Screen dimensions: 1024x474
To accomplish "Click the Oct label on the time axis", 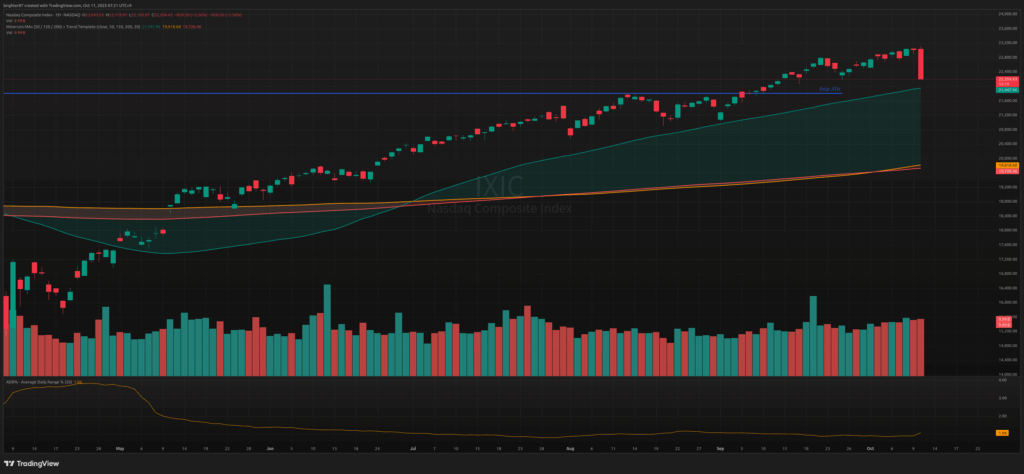I will 872,450.
